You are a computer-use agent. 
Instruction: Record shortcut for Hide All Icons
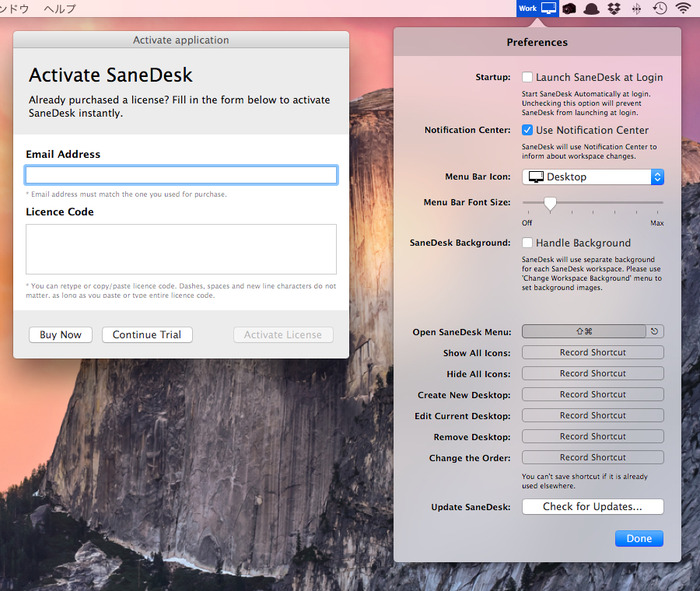593,373
